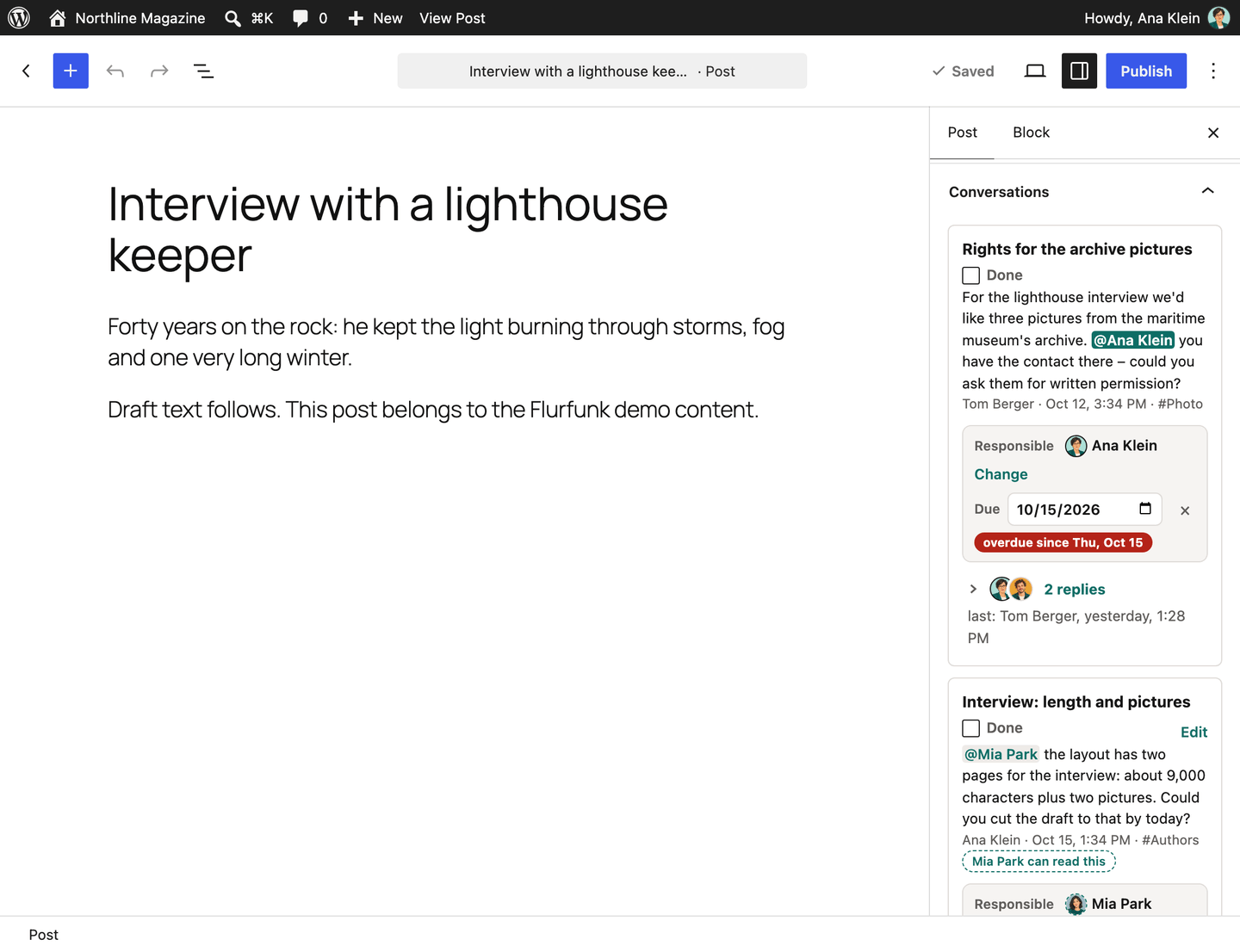The height and width of the screenshot is (952, 1240).
Task: Open the WordPress logo menu
Action: [x=19, y=18]
